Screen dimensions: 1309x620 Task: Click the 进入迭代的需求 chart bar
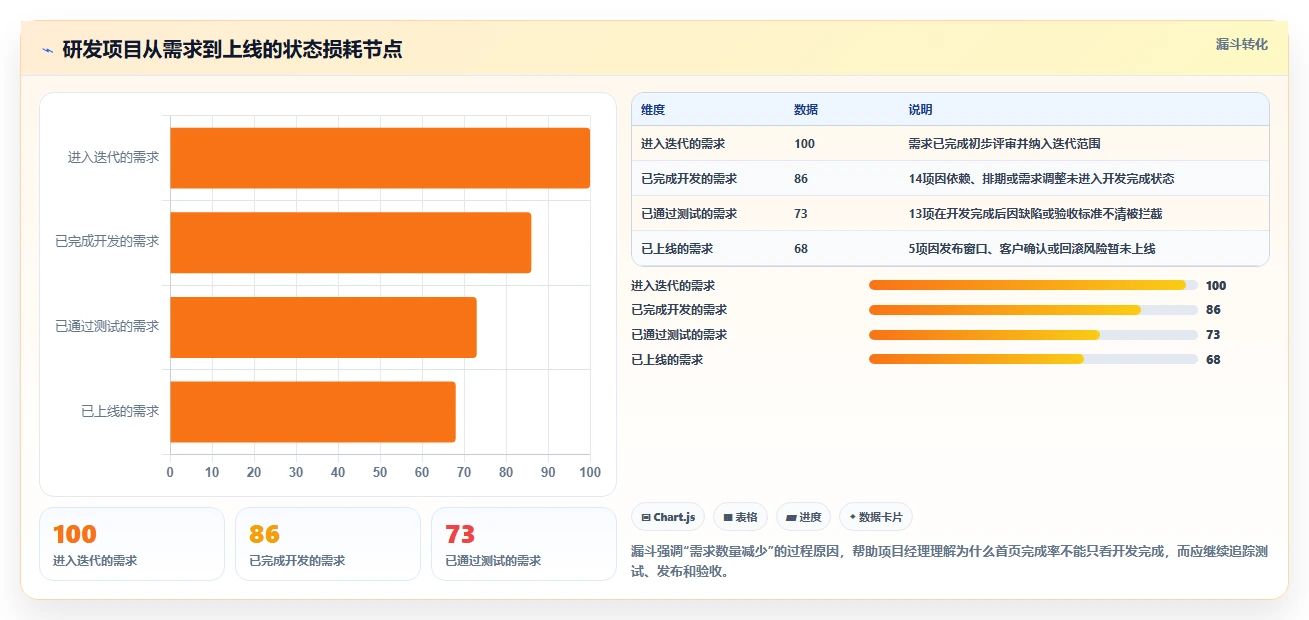click(x=380, y=158)
